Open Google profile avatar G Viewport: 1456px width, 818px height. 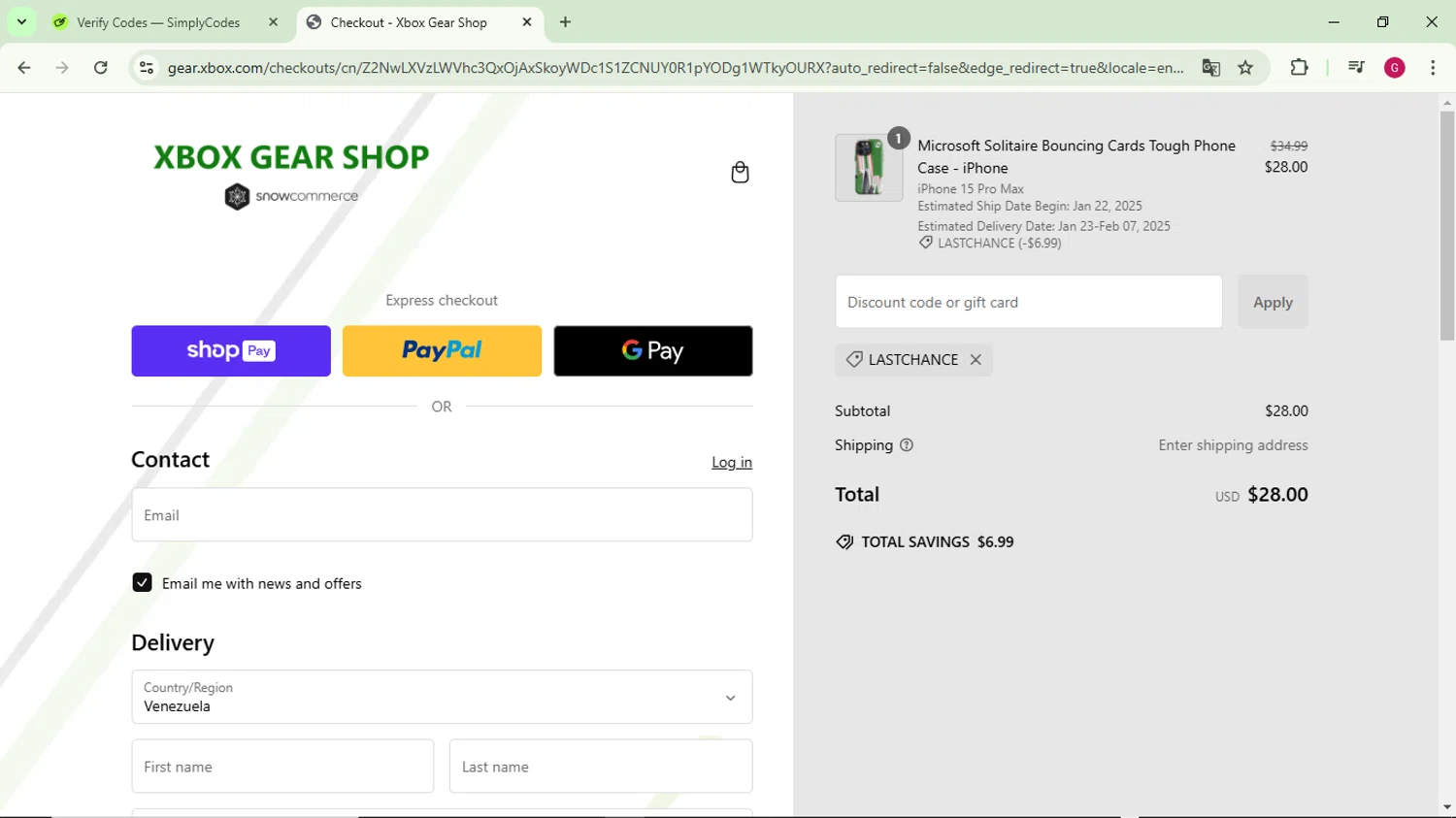click(x=1395, y=68)
